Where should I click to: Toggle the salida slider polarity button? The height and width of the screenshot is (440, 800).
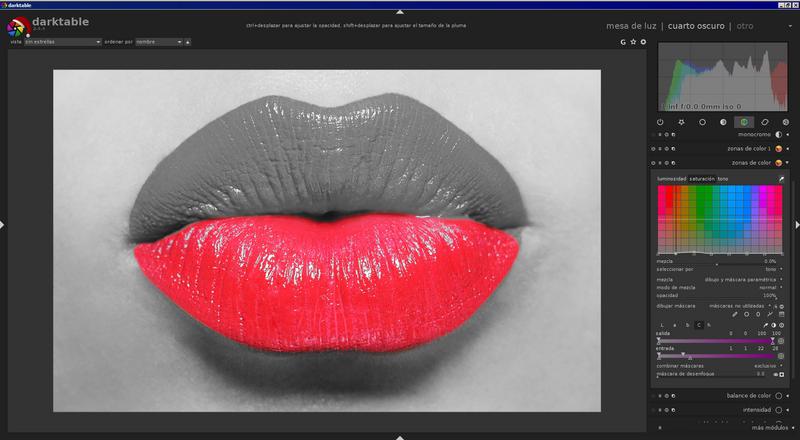point(781,341)
